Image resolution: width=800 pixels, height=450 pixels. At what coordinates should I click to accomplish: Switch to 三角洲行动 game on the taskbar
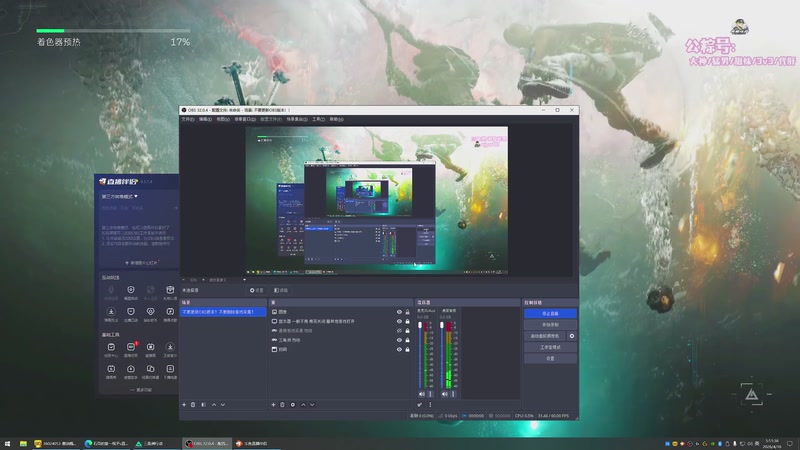click(x=156, y=443)
